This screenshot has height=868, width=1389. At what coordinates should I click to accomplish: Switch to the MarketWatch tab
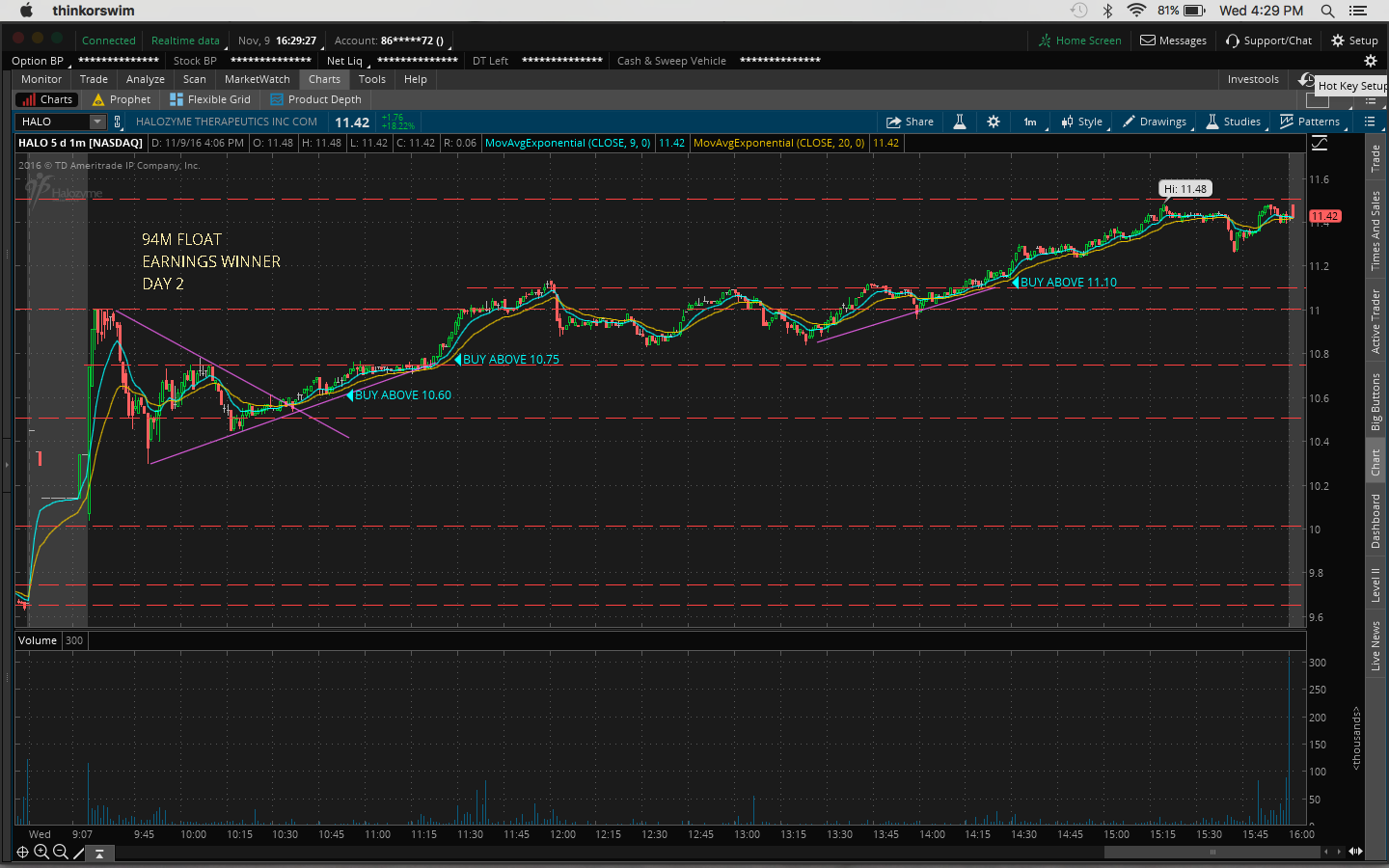point(257,79)
